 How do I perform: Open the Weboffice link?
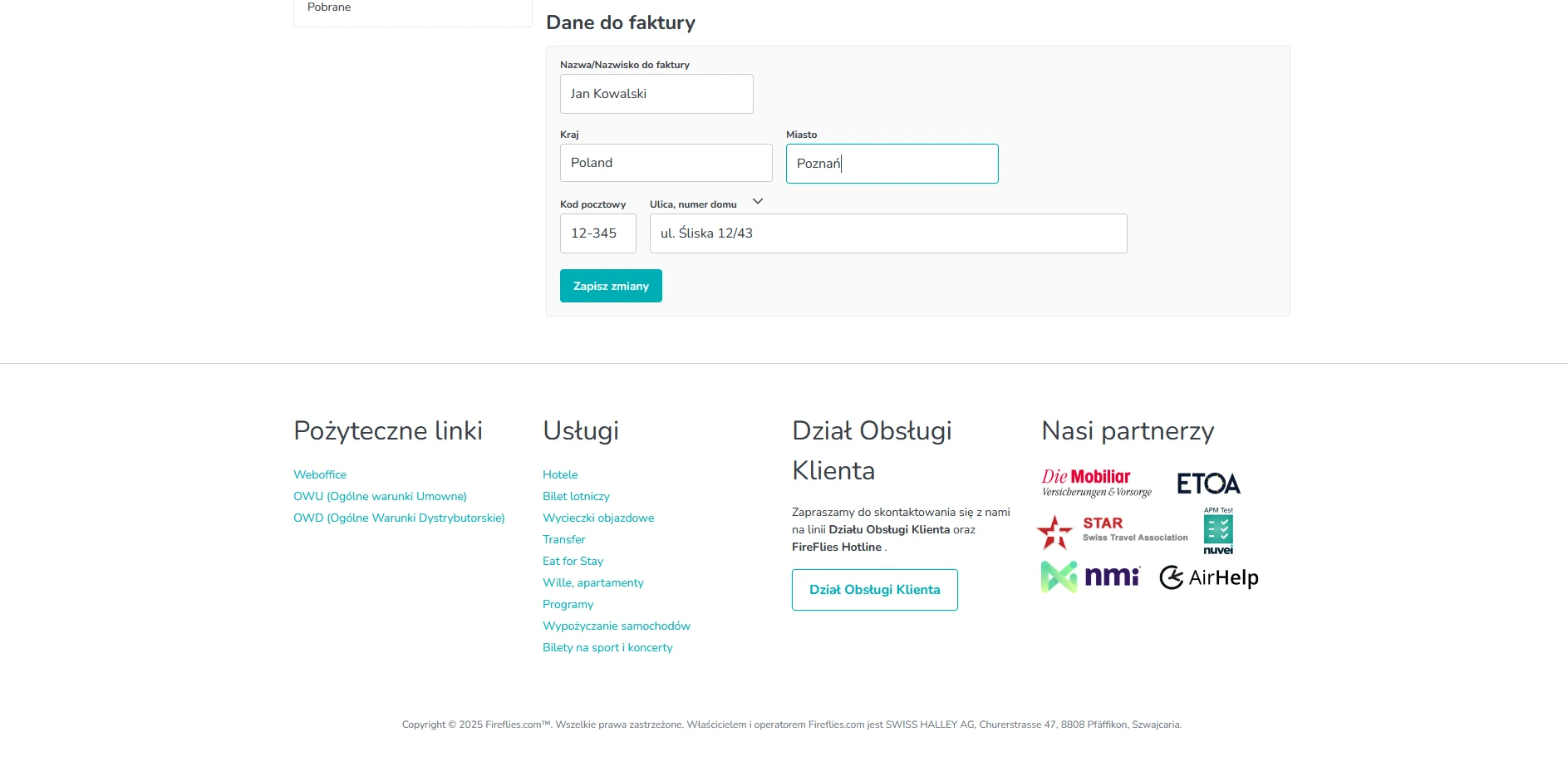click(320, 474)
